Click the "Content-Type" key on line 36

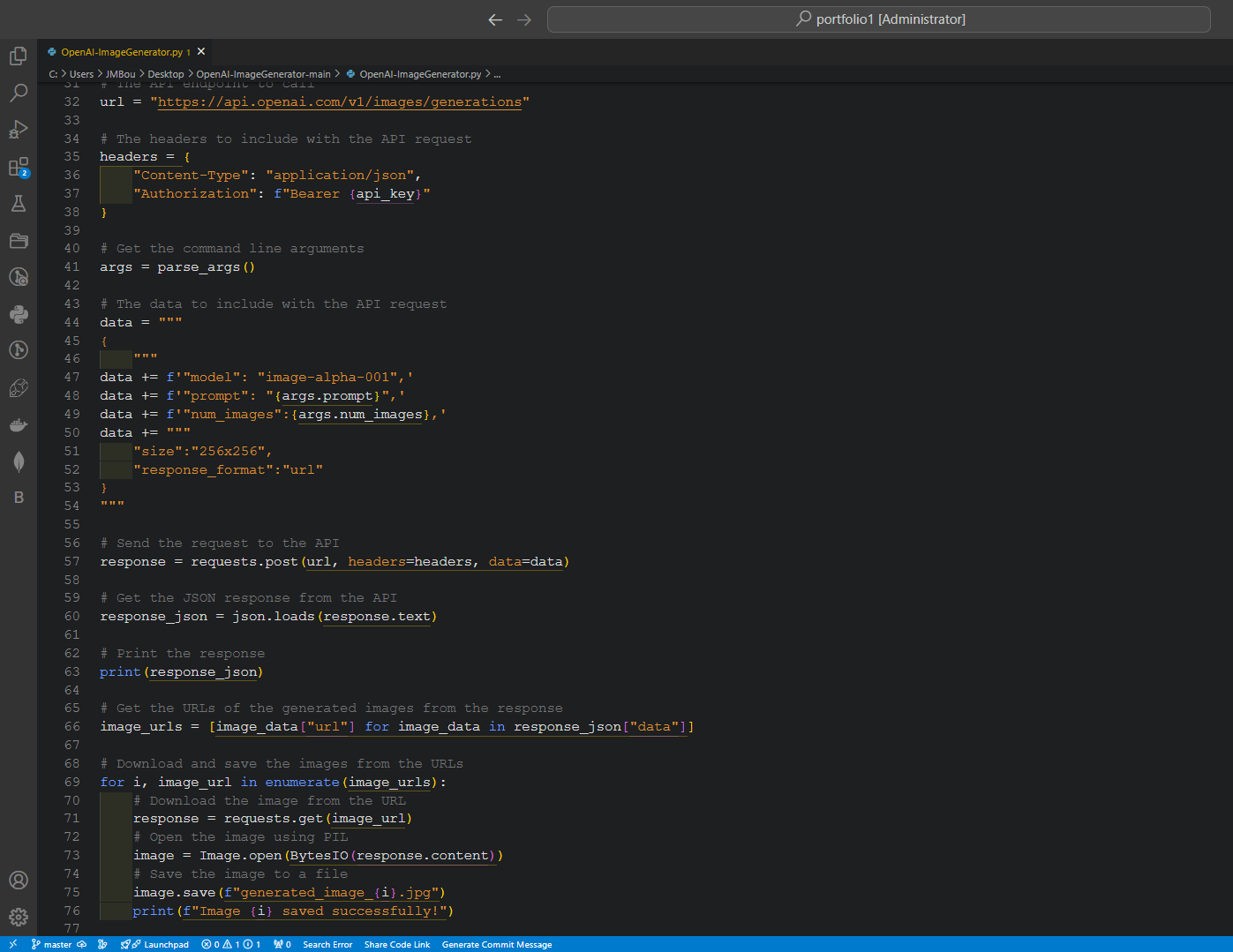(191, 176)
